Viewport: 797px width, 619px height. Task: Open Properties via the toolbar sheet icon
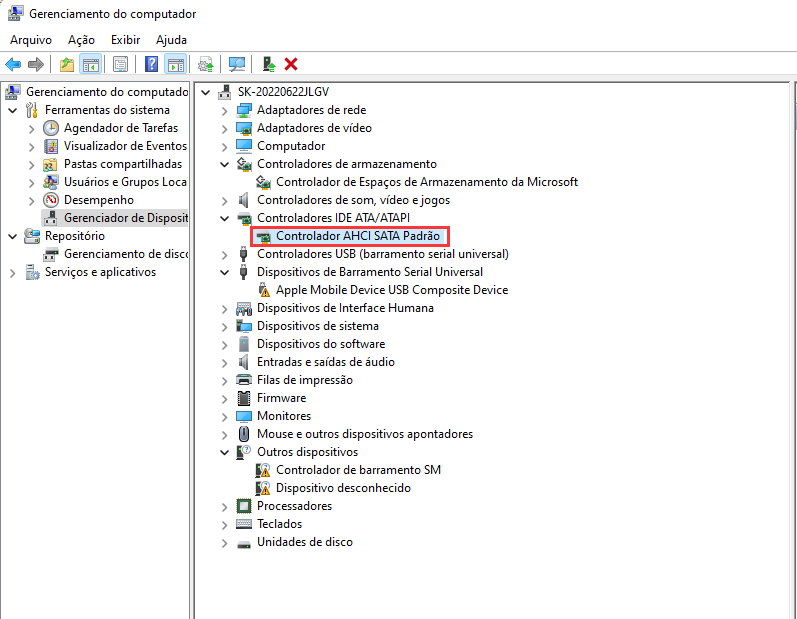pyautogui.click(x=120, y=65)
